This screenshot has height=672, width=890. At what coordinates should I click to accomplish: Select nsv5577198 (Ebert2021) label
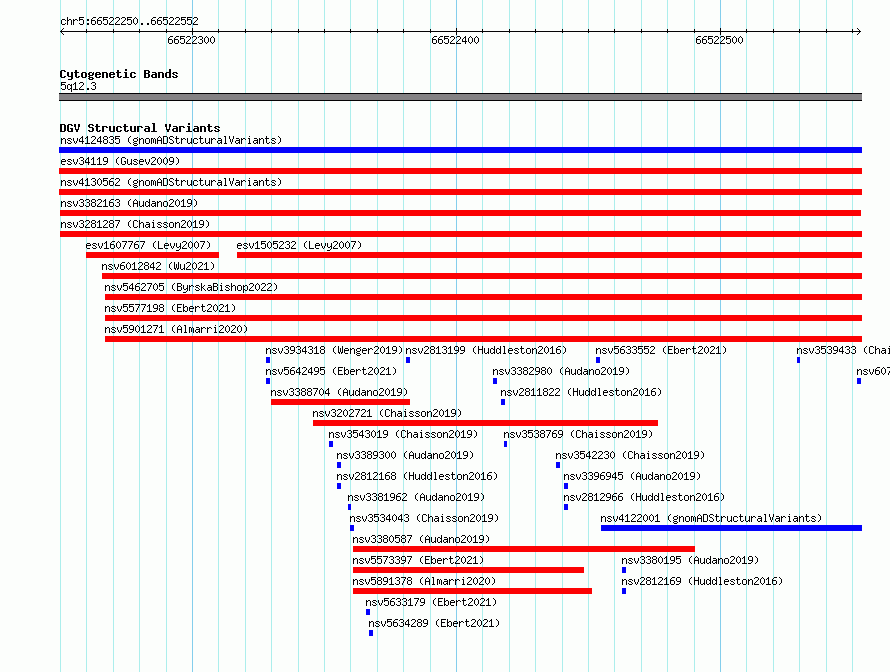coord(170,308)
